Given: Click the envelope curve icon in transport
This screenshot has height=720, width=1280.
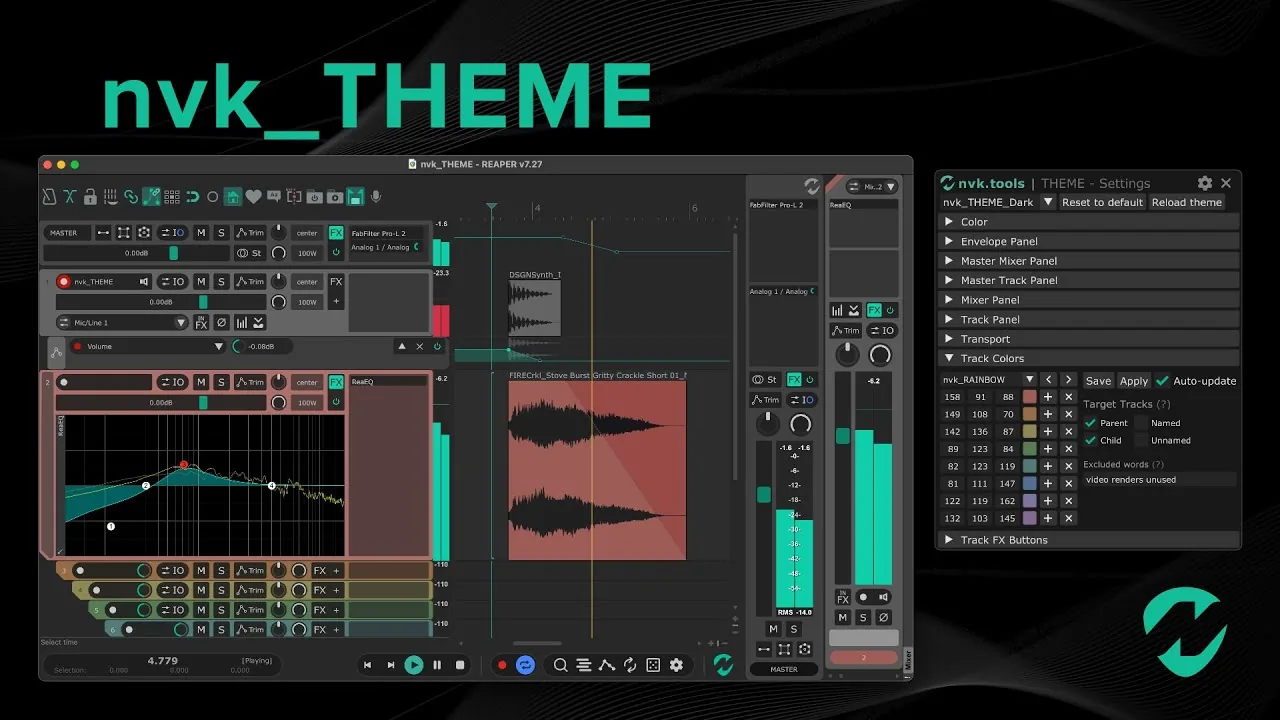Looking at the screenshot, I should coord(606,665).
